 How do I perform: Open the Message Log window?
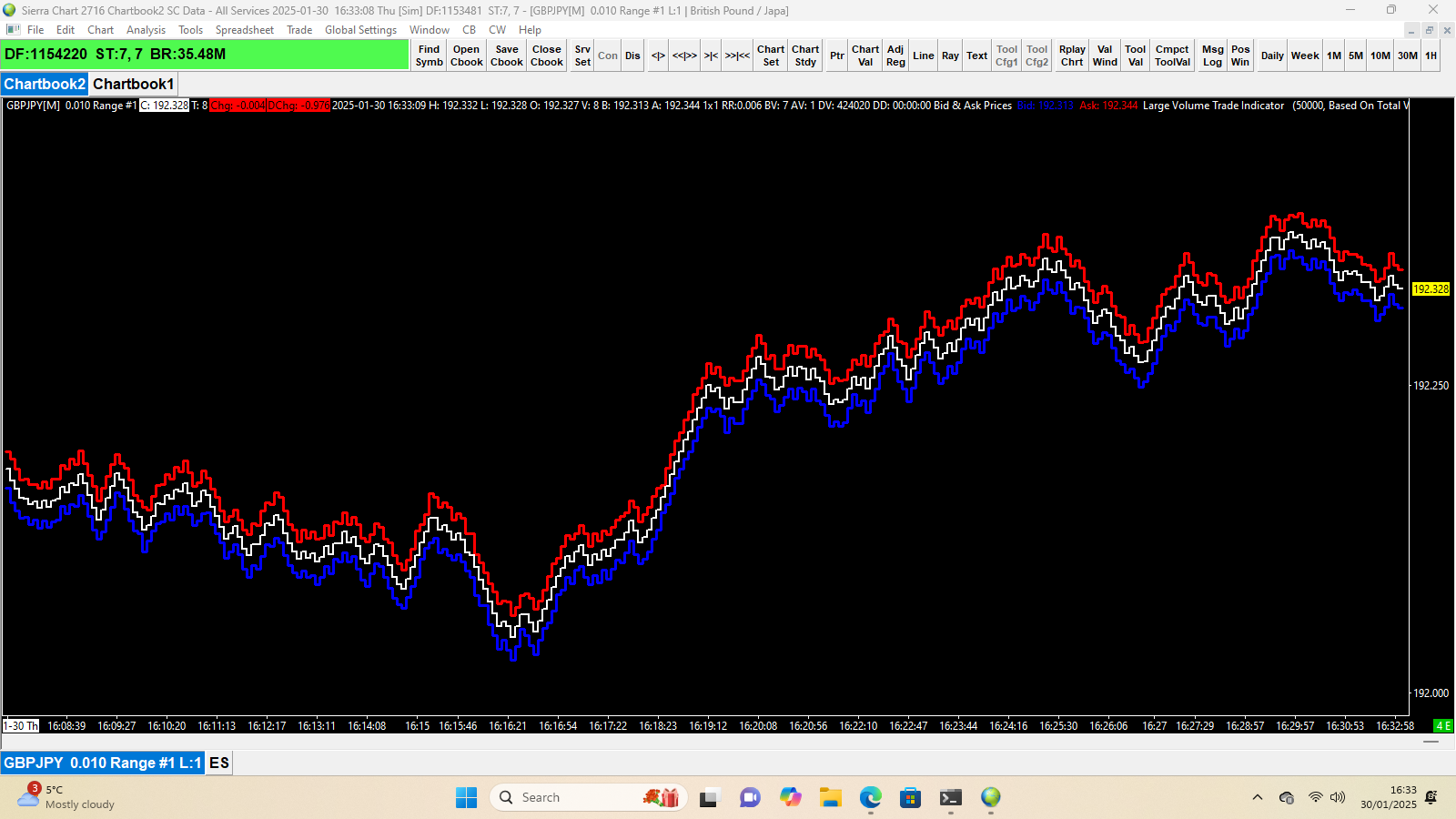click(1212, 56)
